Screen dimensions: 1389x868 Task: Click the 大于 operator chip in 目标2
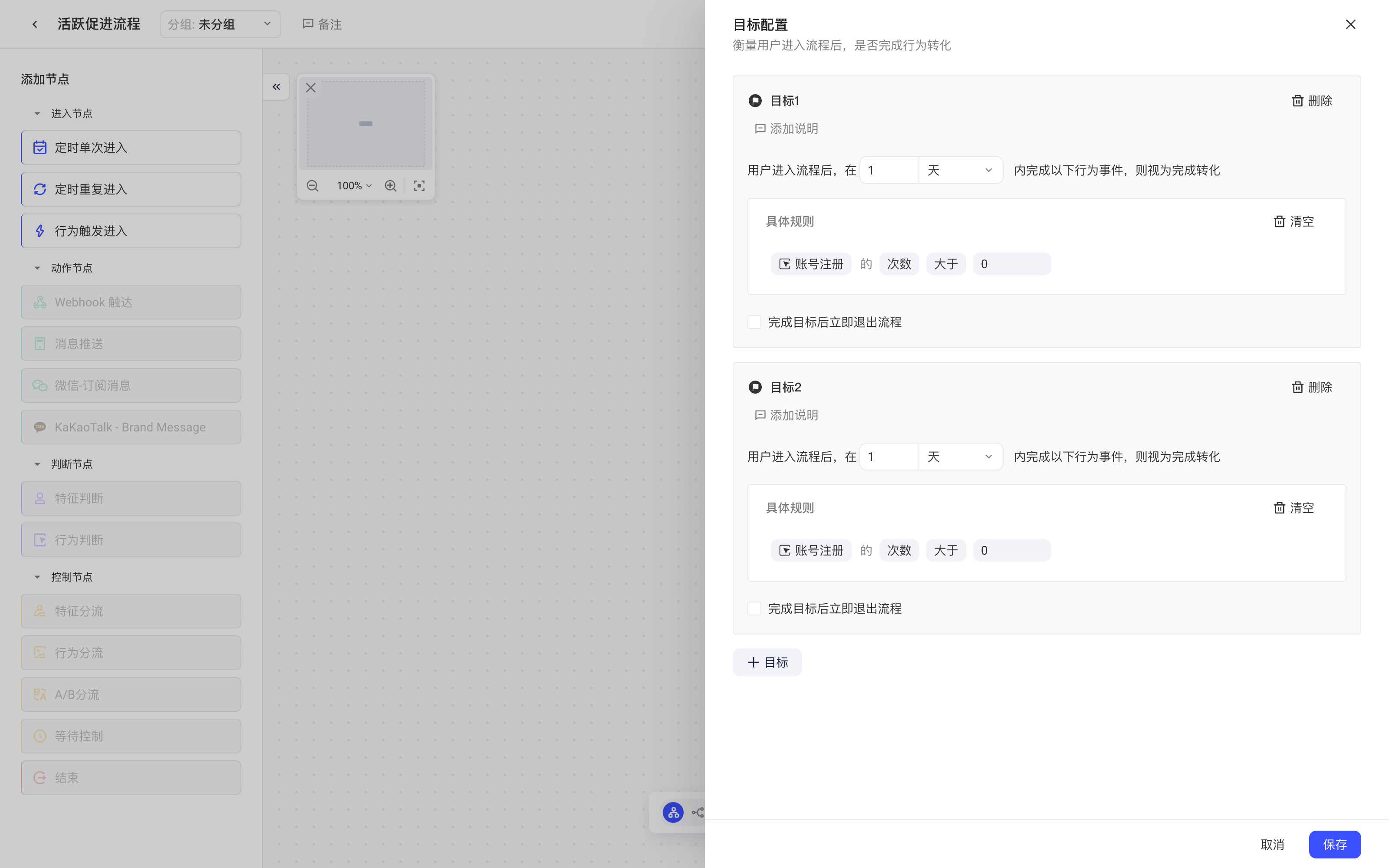(946, 551)
